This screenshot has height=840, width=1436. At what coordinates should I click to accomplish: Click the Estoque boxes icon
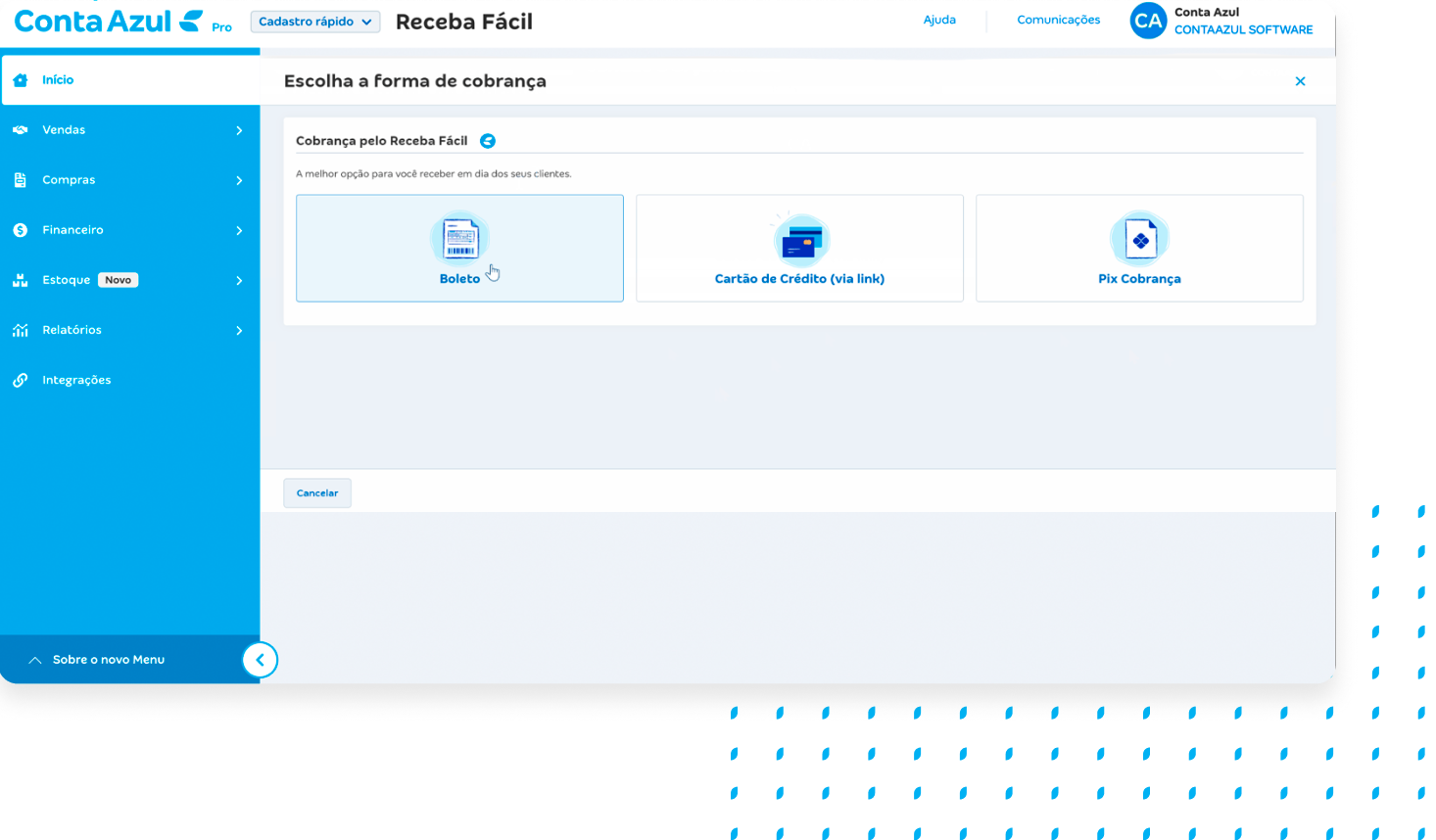[21, 280]
